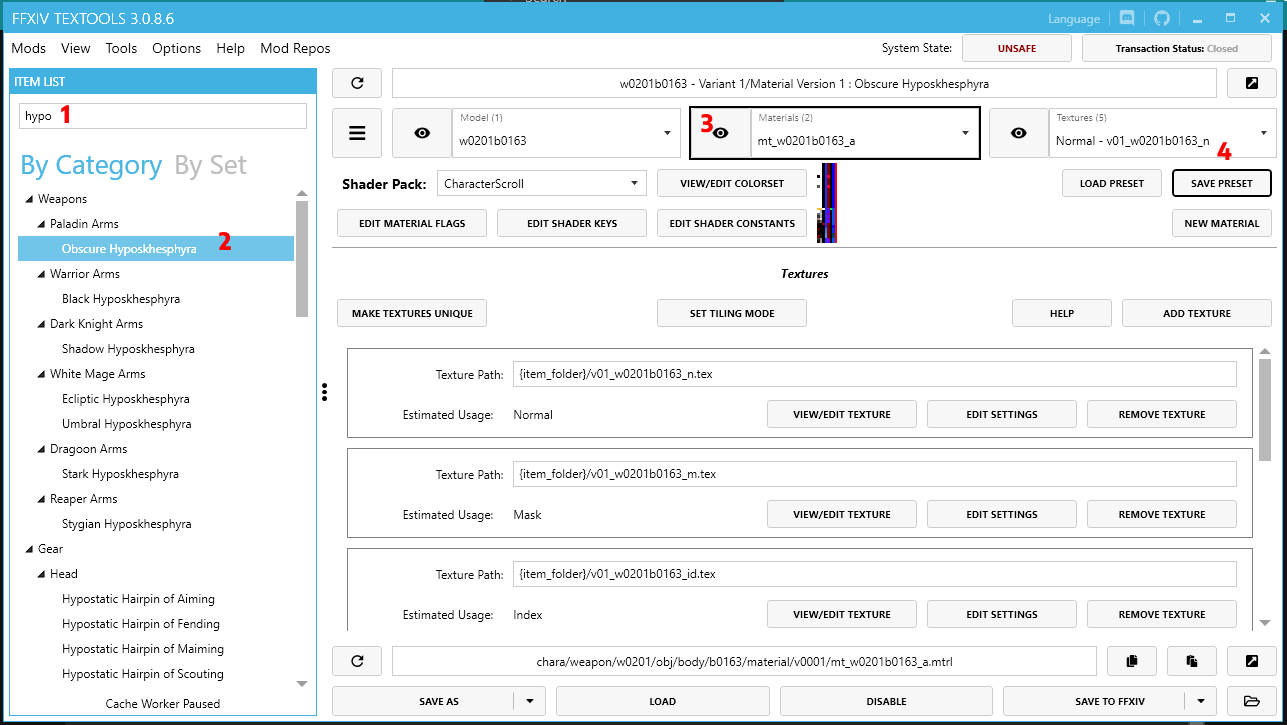Click the textures Help button

click(x=1062, y=314)
